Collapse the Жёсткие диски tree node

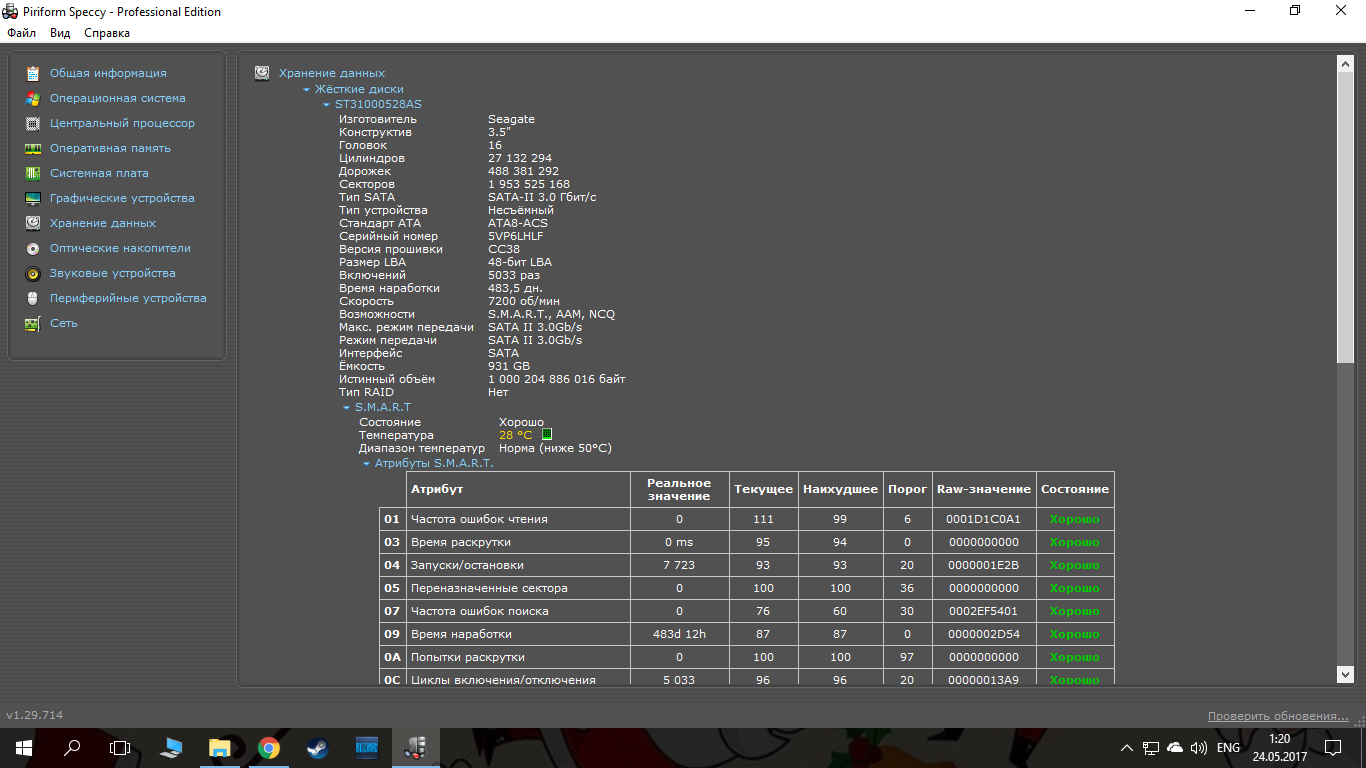click(306, 89)
